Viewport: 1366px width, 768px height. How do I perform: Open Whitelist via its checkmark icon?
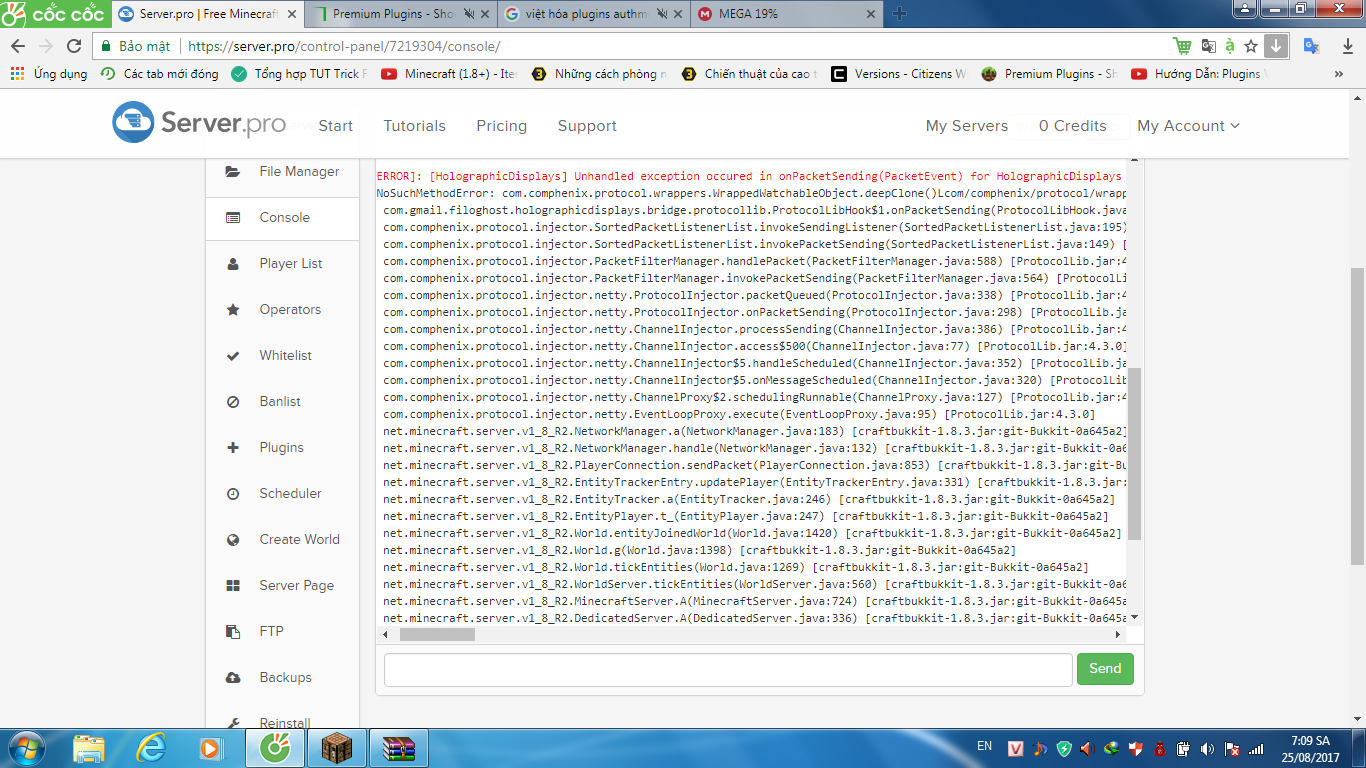pyautogui.click(x=233, y=356)
